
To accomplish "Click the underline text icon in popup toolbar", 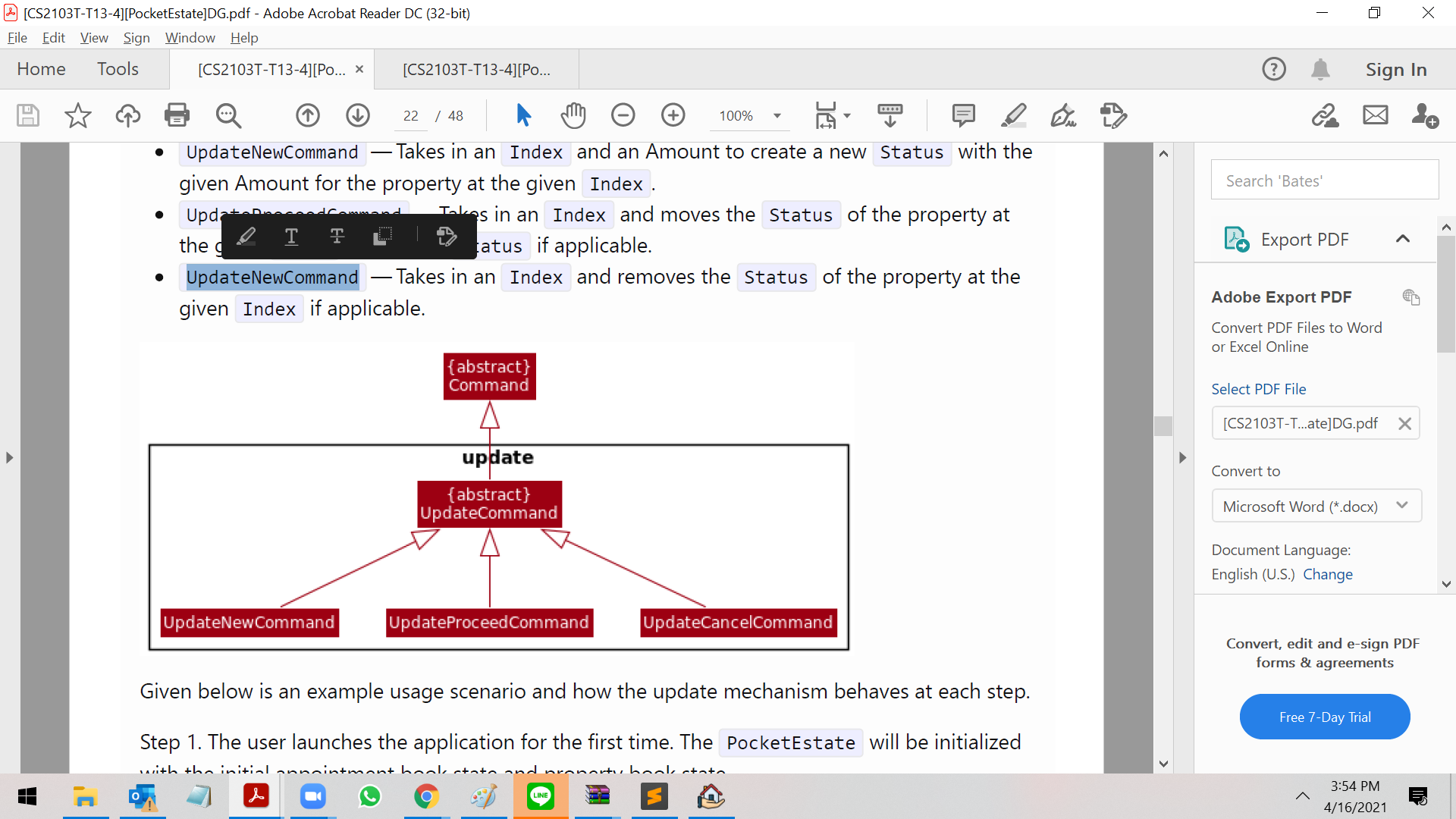I will click(291, 237).
